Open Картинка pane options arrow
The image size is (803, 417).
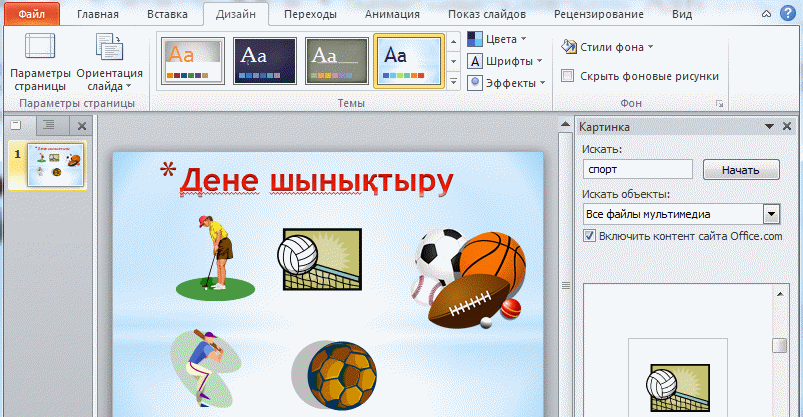click(769, 127)
